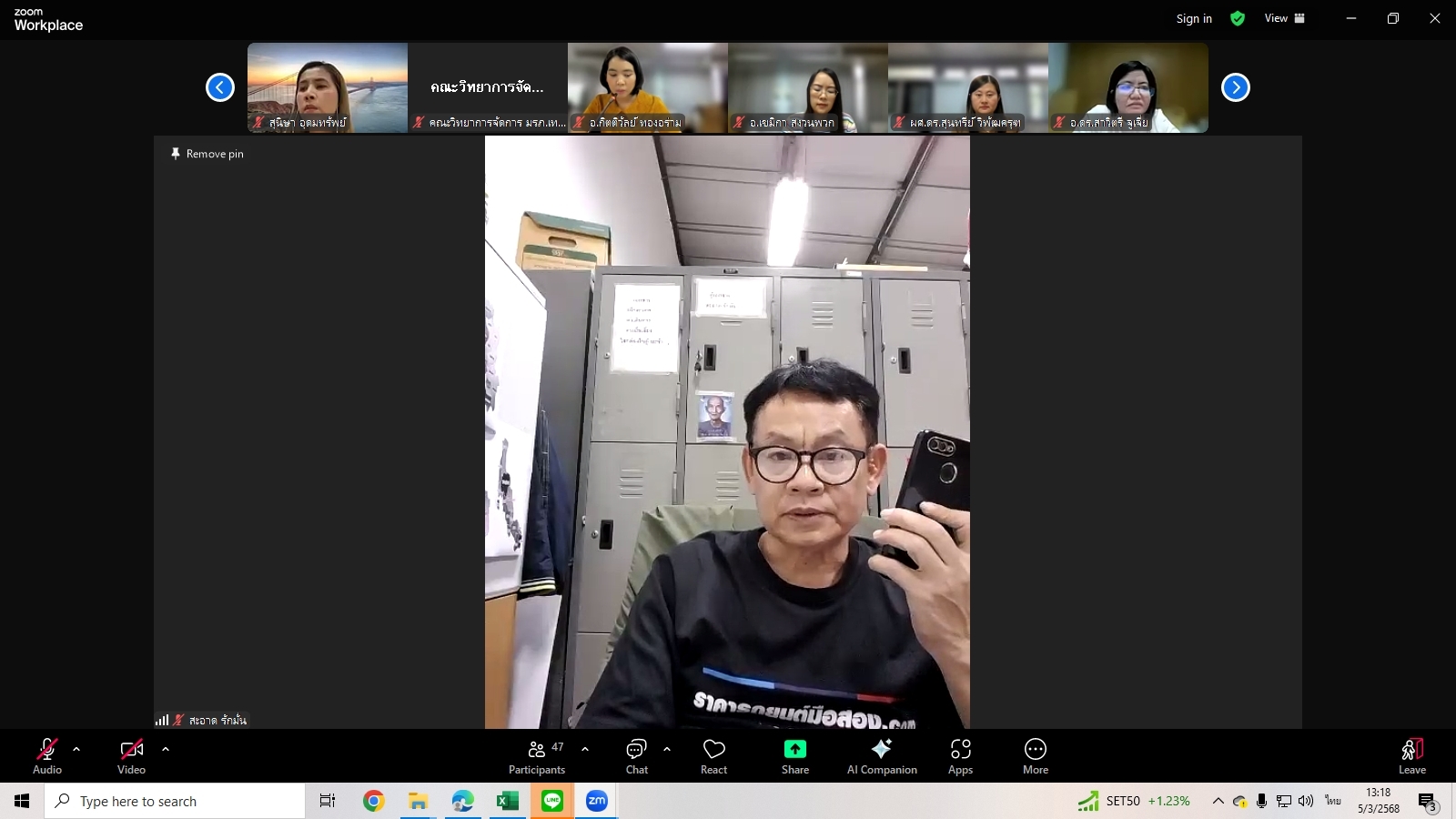This screenshot has width=1456, height=819.
Task: Open the More options icon
Action: [1036, 749]
